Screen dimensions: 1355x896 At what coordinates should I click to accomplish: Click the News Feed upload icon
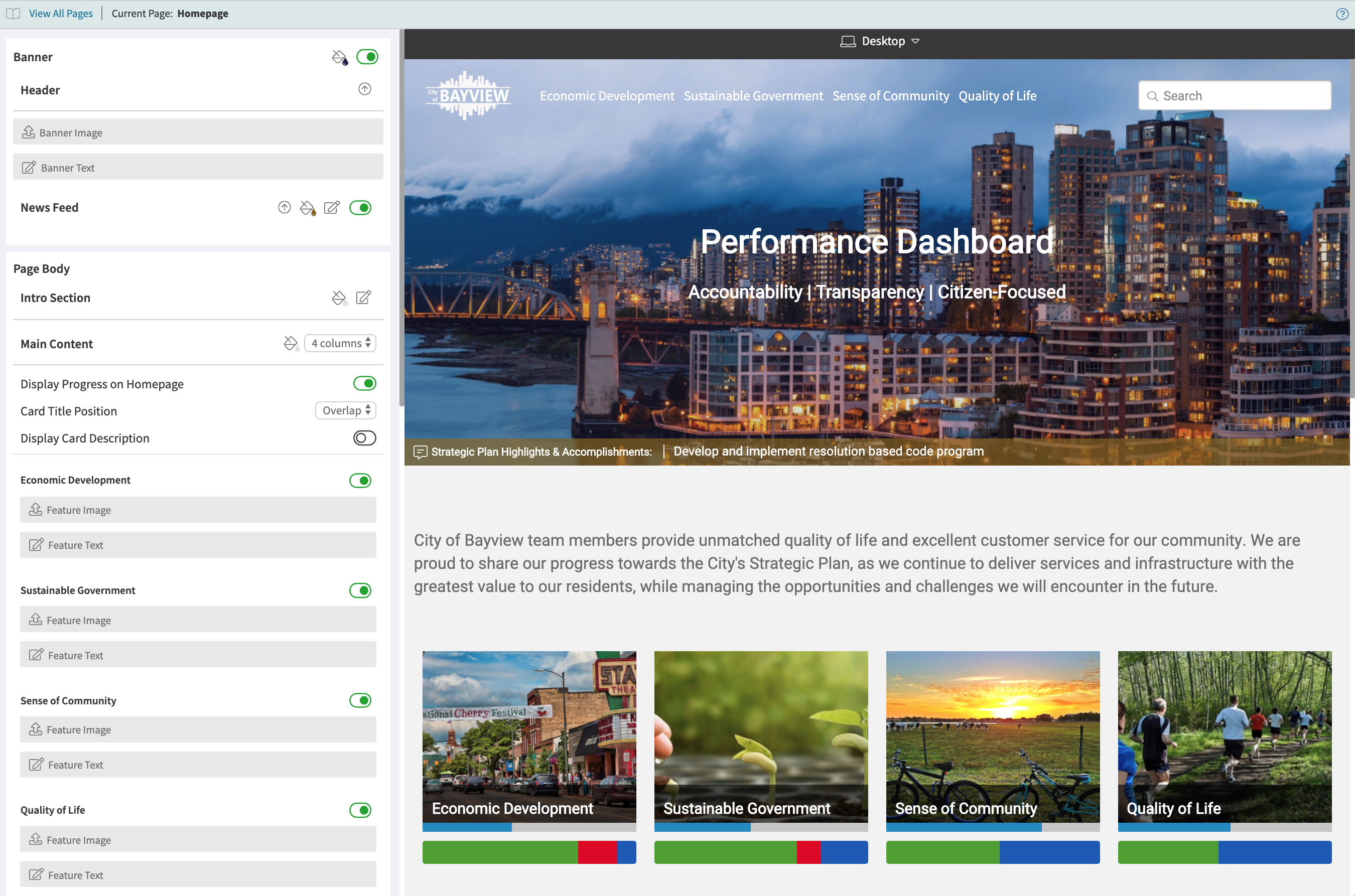coord(284,207)
